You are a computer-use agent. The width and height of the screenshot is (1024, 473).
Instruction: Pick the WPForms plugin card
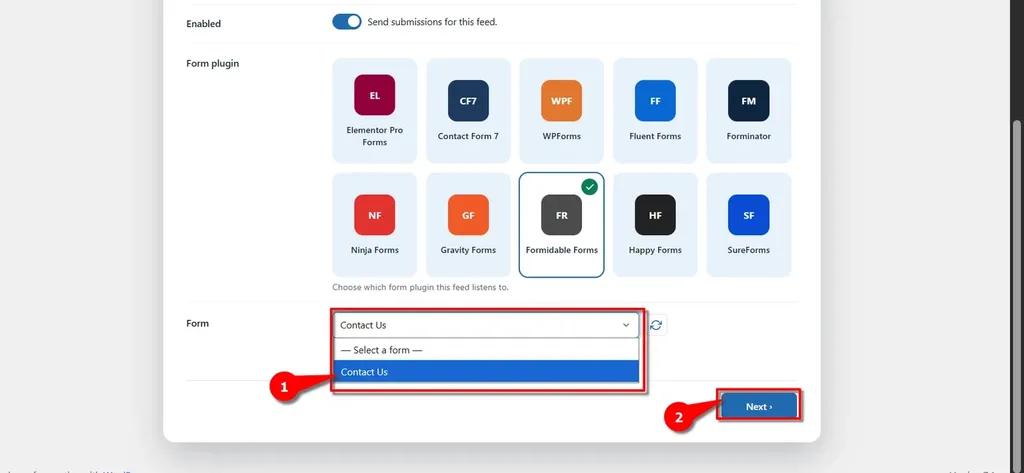(562, 110)
